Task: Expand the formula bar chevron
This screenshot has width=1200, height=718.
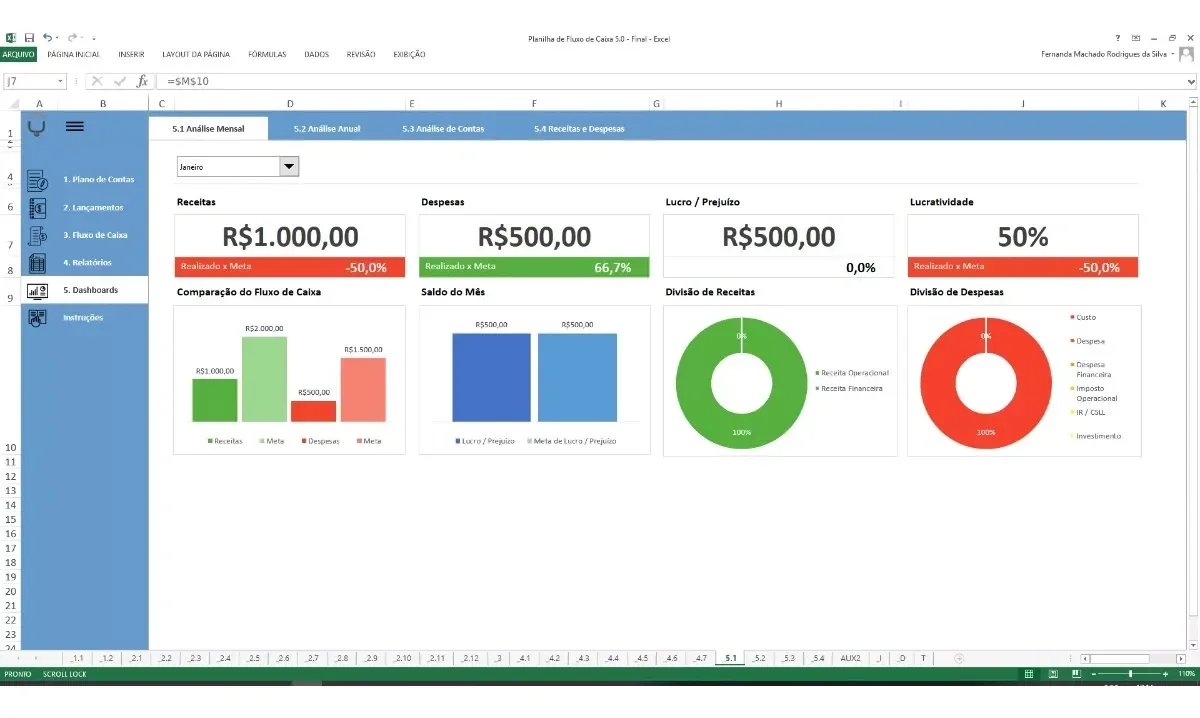Action: point(1191,81)
